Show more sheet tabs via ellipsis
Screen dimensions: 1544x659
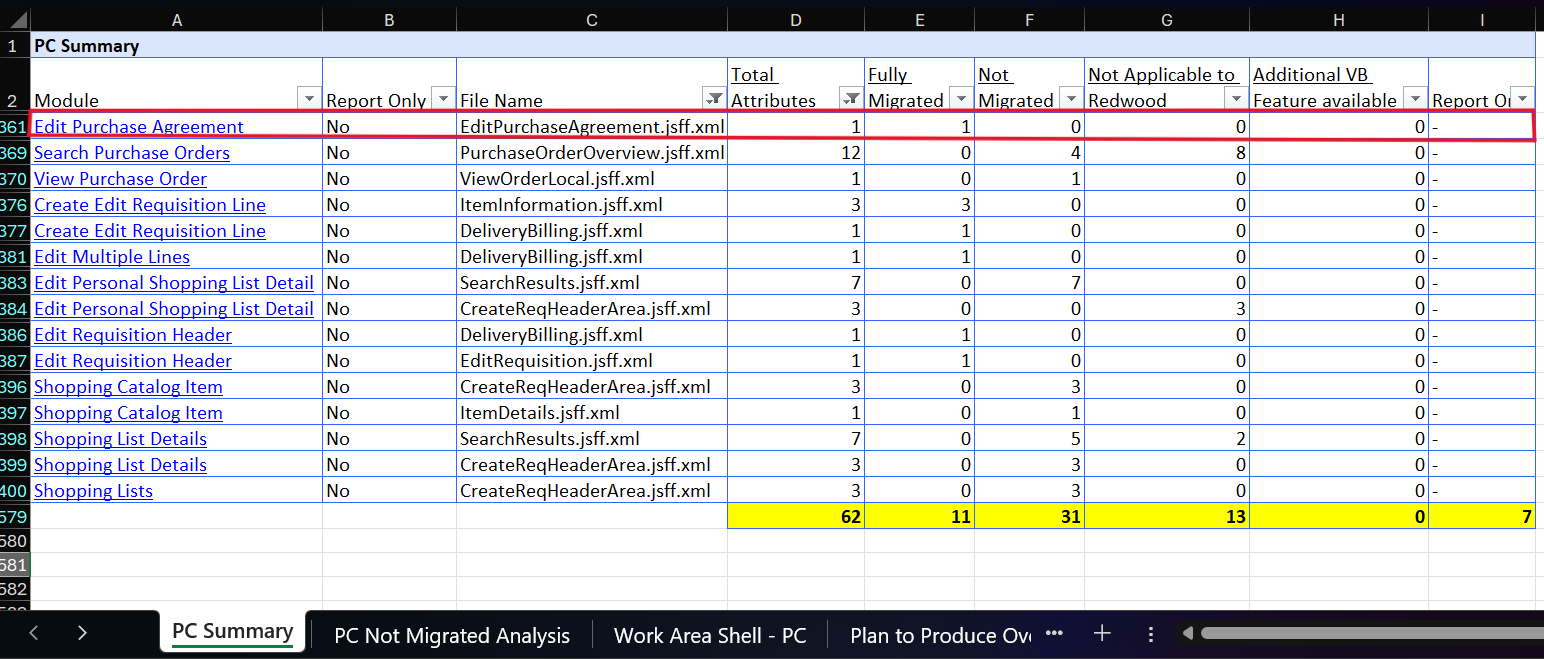1053,633
